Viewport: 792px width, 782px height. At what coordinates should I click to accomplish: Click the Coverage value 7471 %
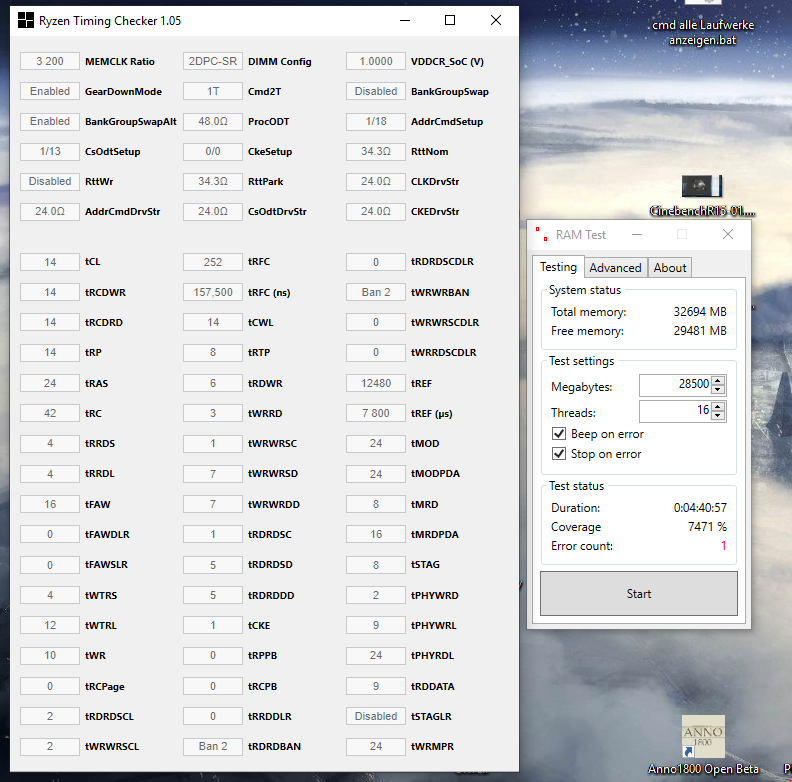point(707,526)
